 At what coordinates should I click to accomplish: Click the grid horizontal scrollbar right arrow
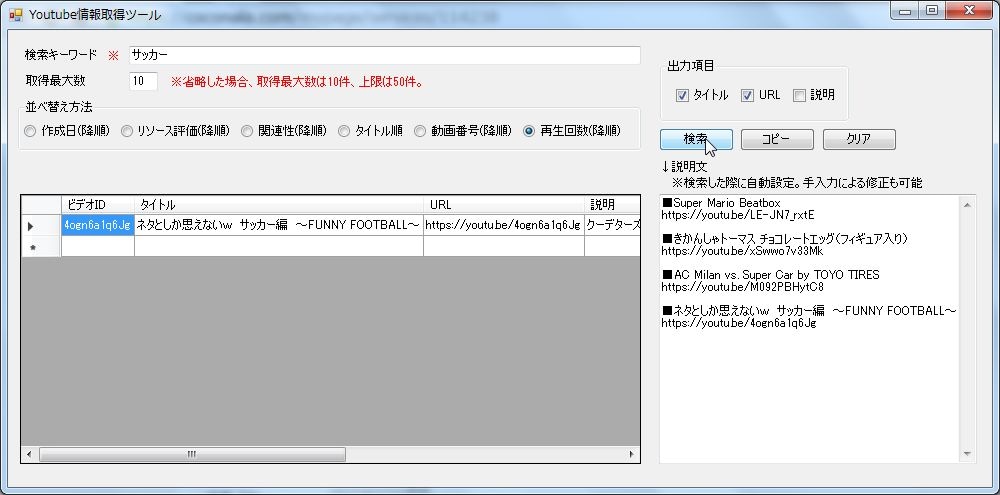[631, 454]
